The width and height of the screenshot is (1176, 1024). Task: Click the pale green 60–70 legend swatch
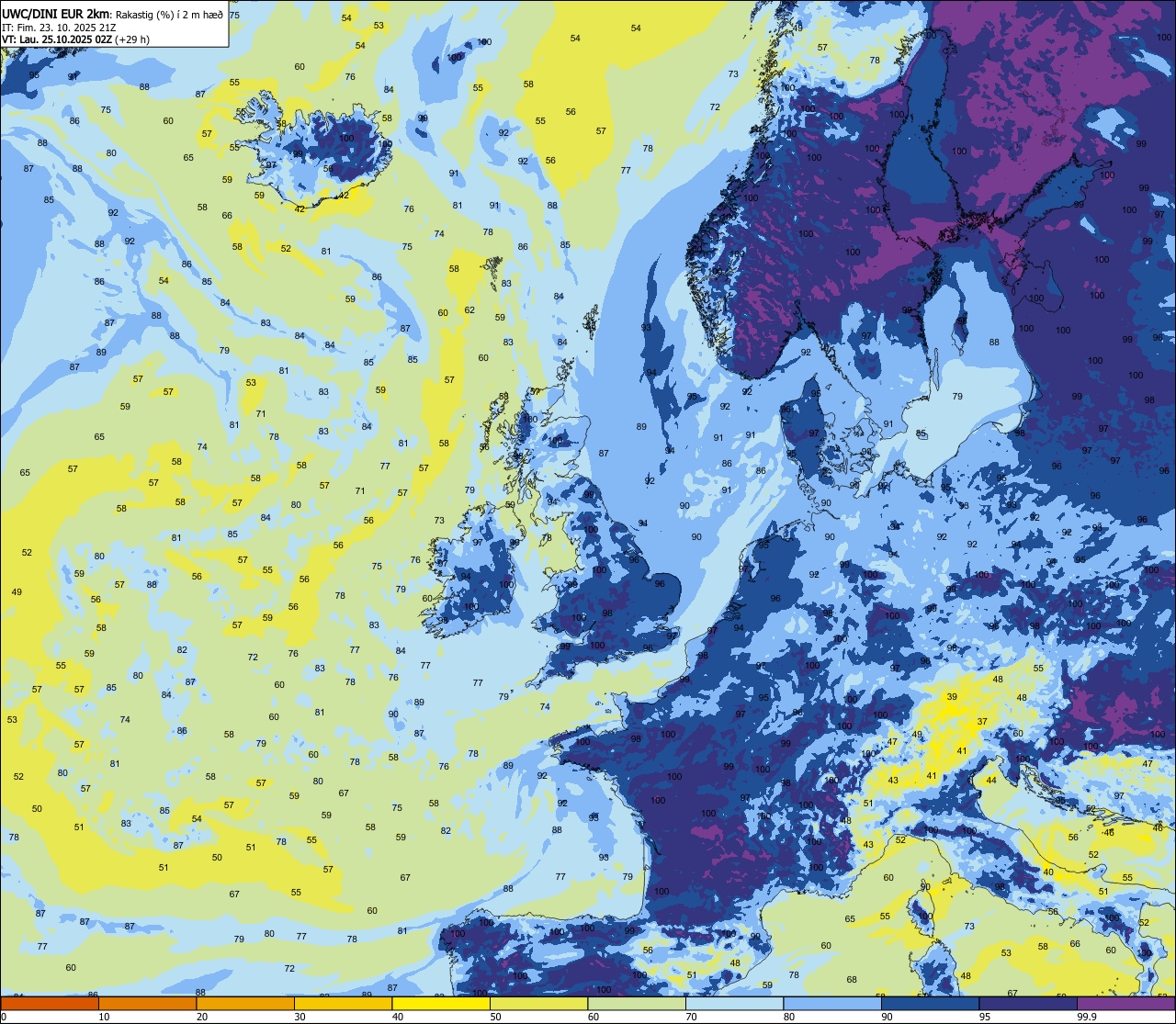(x=637, y=1003)
